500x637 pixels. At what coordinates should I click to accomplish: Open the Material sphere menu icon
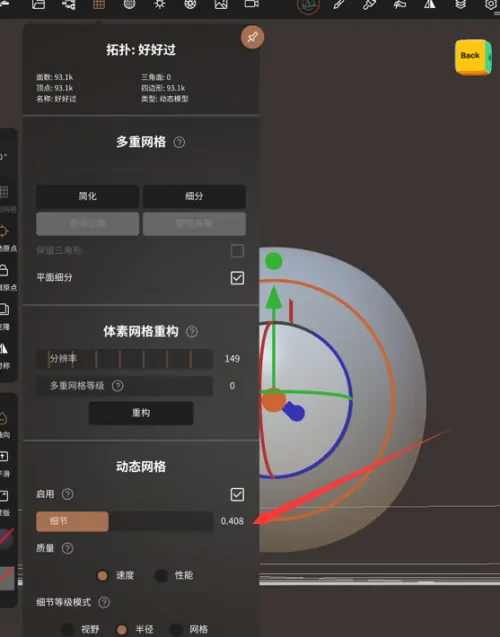click(x=129, y=4)
